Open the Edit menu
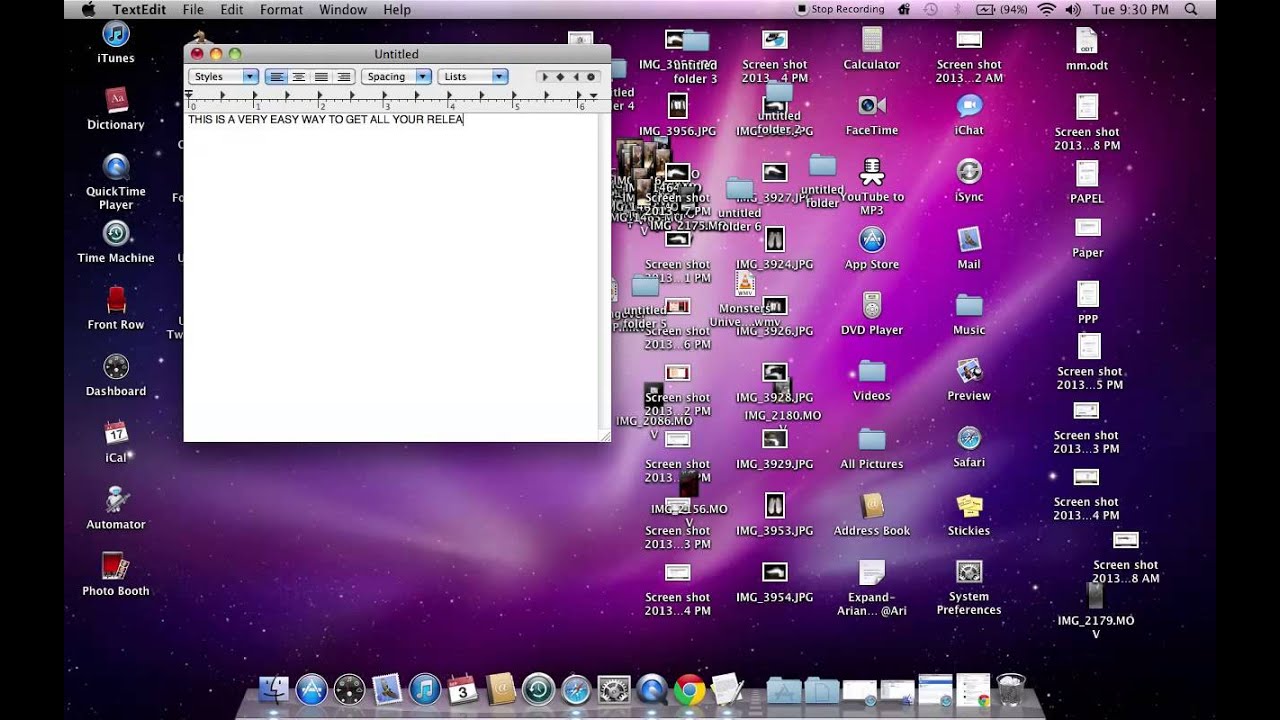1280x720 pixels. (x=232, y=9)
